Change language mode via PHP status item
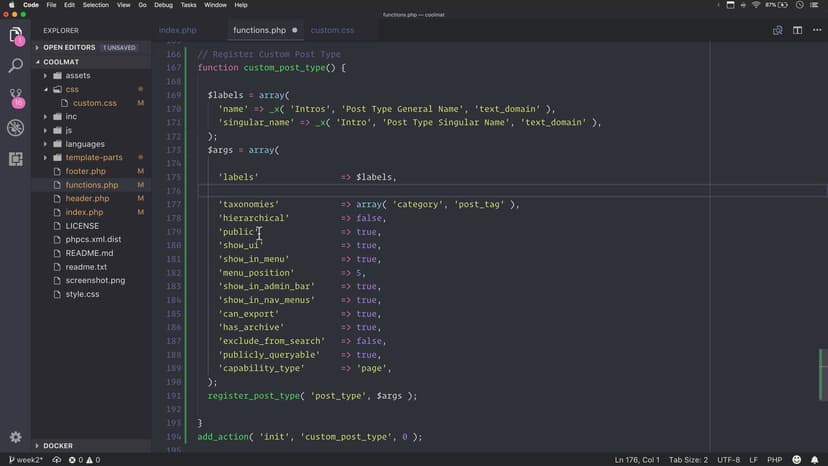The image size is (828, 466). (773, 460)
